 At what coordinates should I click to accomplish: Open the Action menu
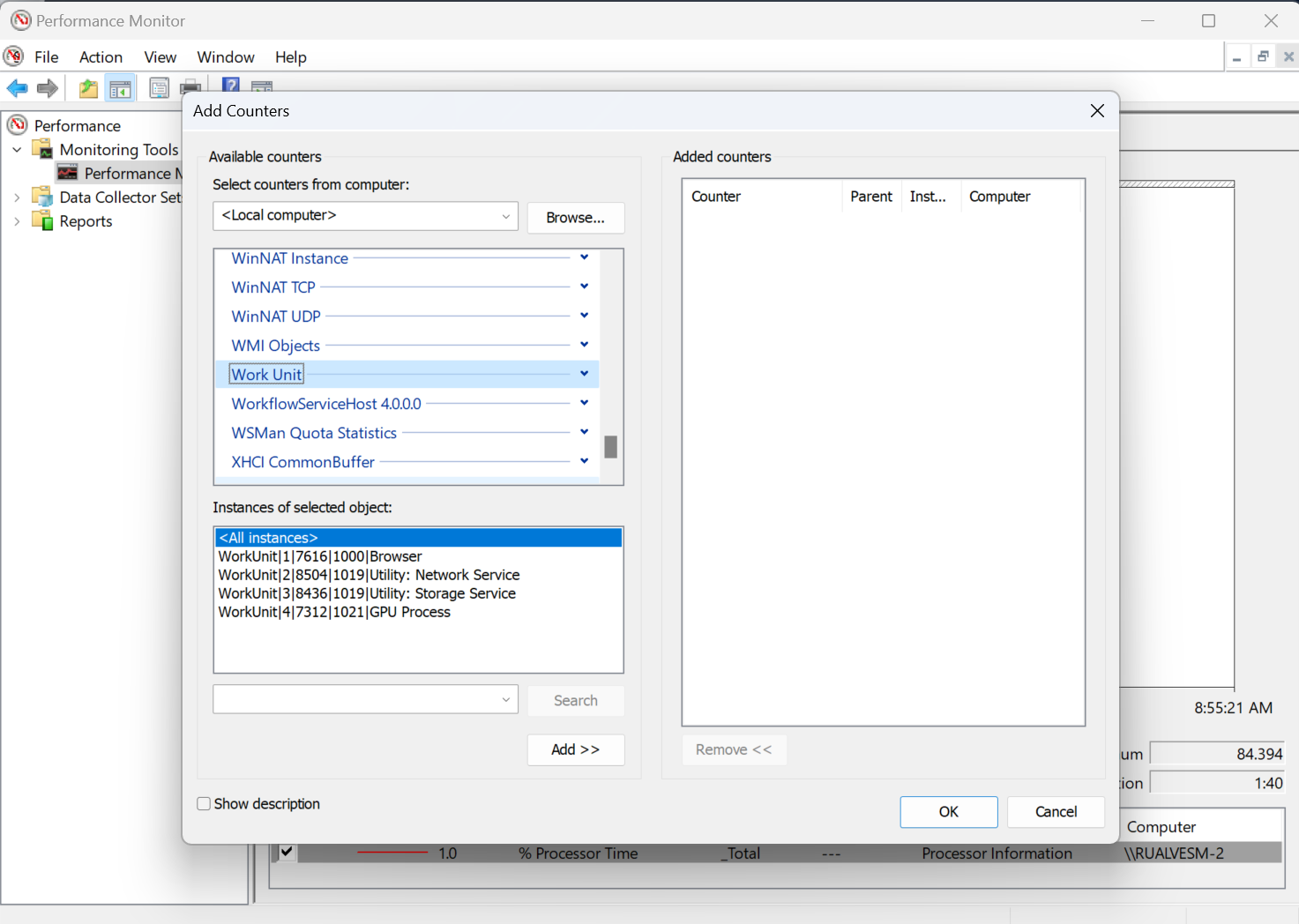coord(101,56)
